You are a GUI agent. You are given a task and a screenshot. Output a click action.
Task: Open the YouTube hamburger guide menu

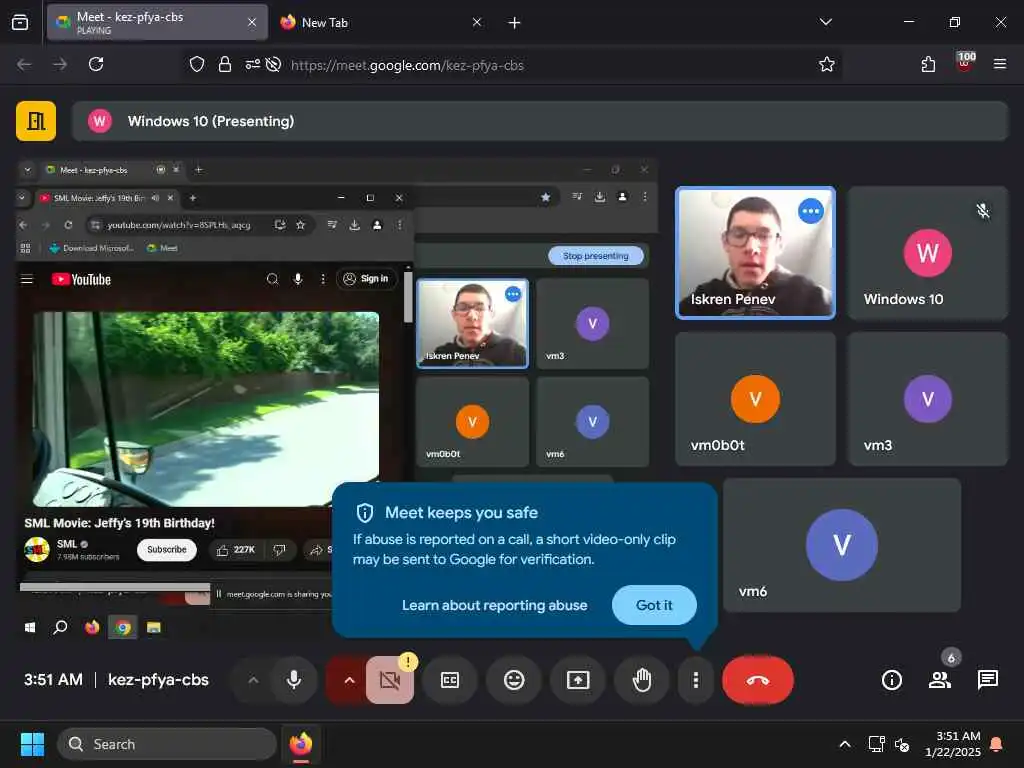tap(27, 280)
